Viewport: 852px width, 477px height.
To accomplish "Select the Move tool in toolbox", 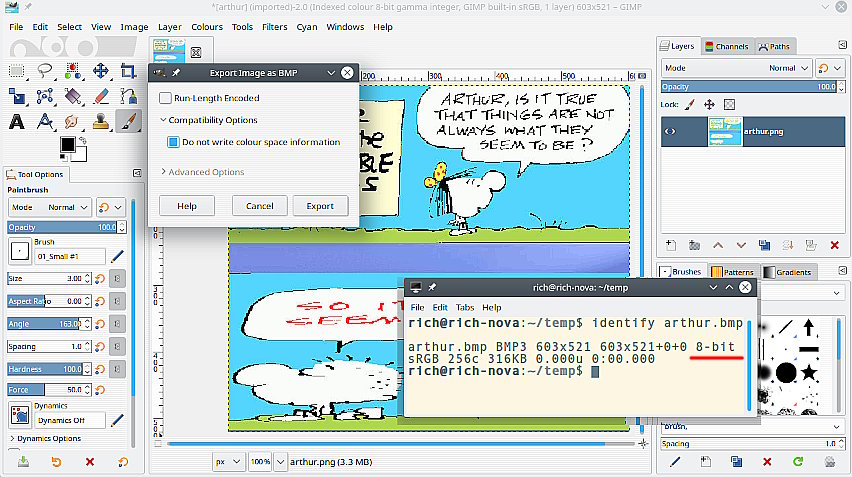I will (101, 71).
